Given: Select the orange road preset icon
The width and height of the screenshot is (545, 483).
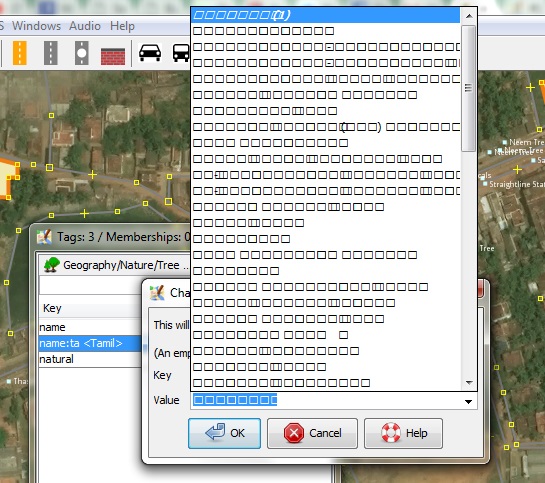Looking at the screenshot, I should 20,53.
